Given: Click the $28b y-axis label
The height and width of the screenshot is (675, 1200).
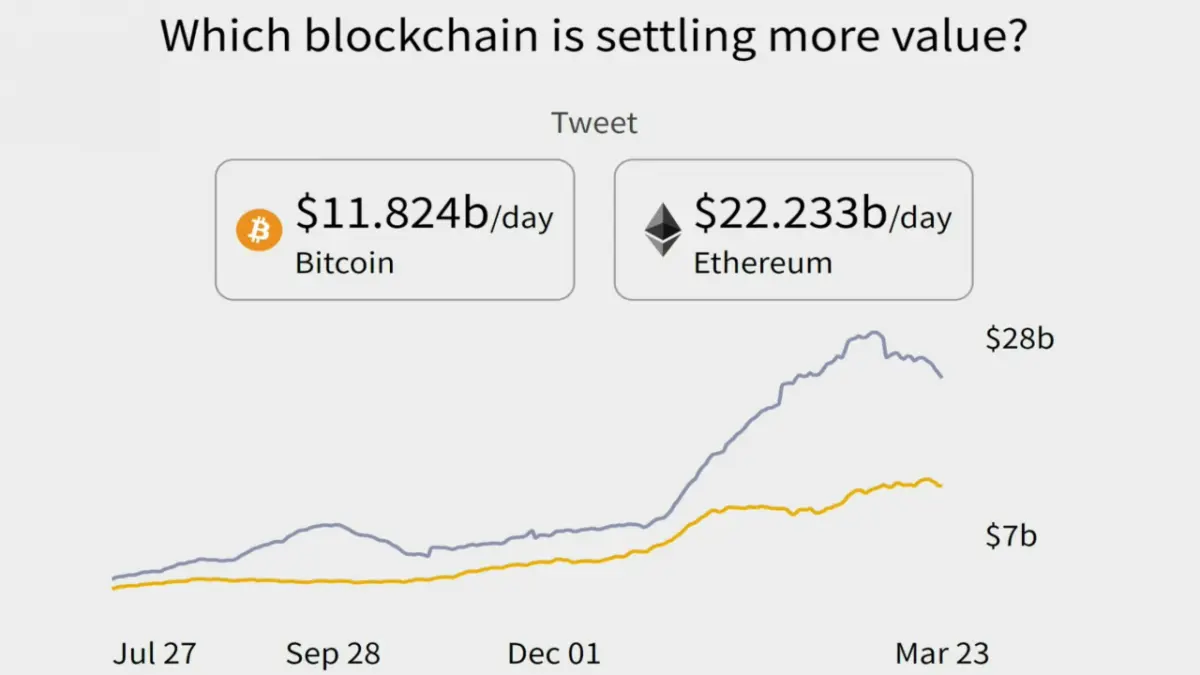Looking at the screenshot, I should tap(1020, 339).
